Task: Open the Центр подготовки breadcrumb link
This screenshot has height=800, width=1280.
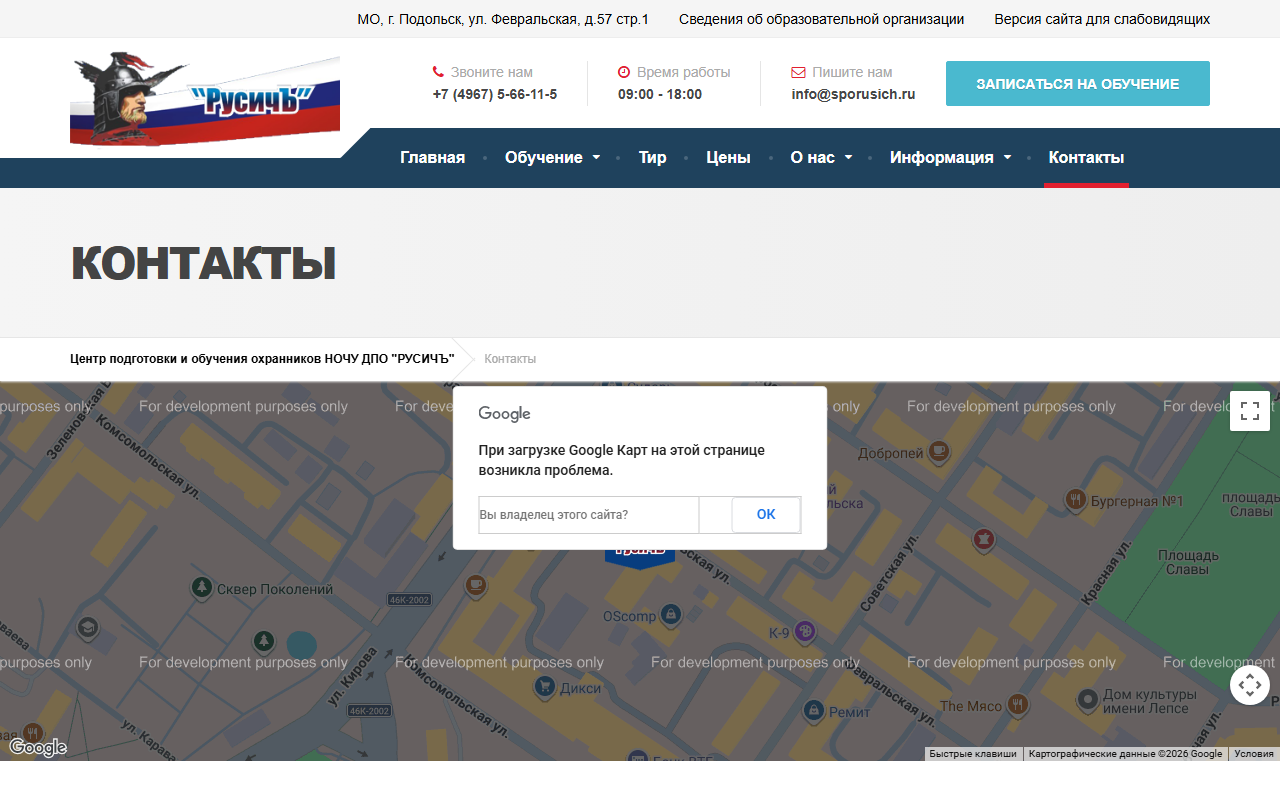Action: point(262,359)
